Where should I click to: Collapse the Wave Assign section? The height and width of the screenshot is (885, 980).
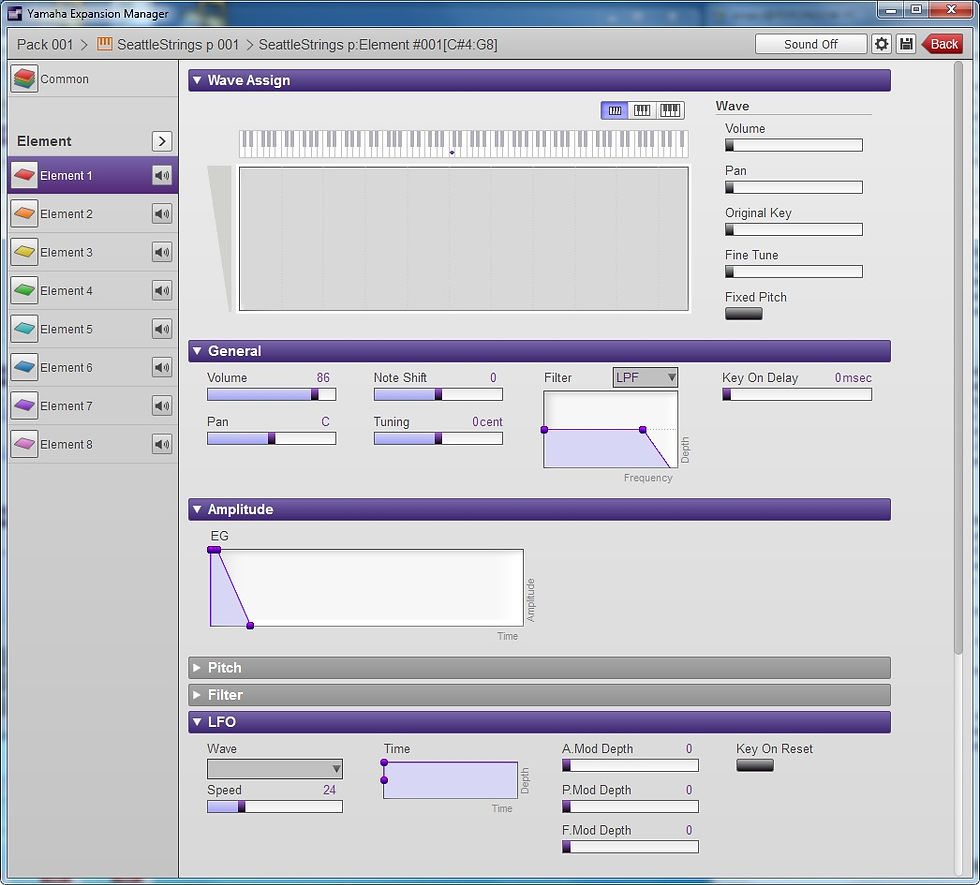point(197,81)
